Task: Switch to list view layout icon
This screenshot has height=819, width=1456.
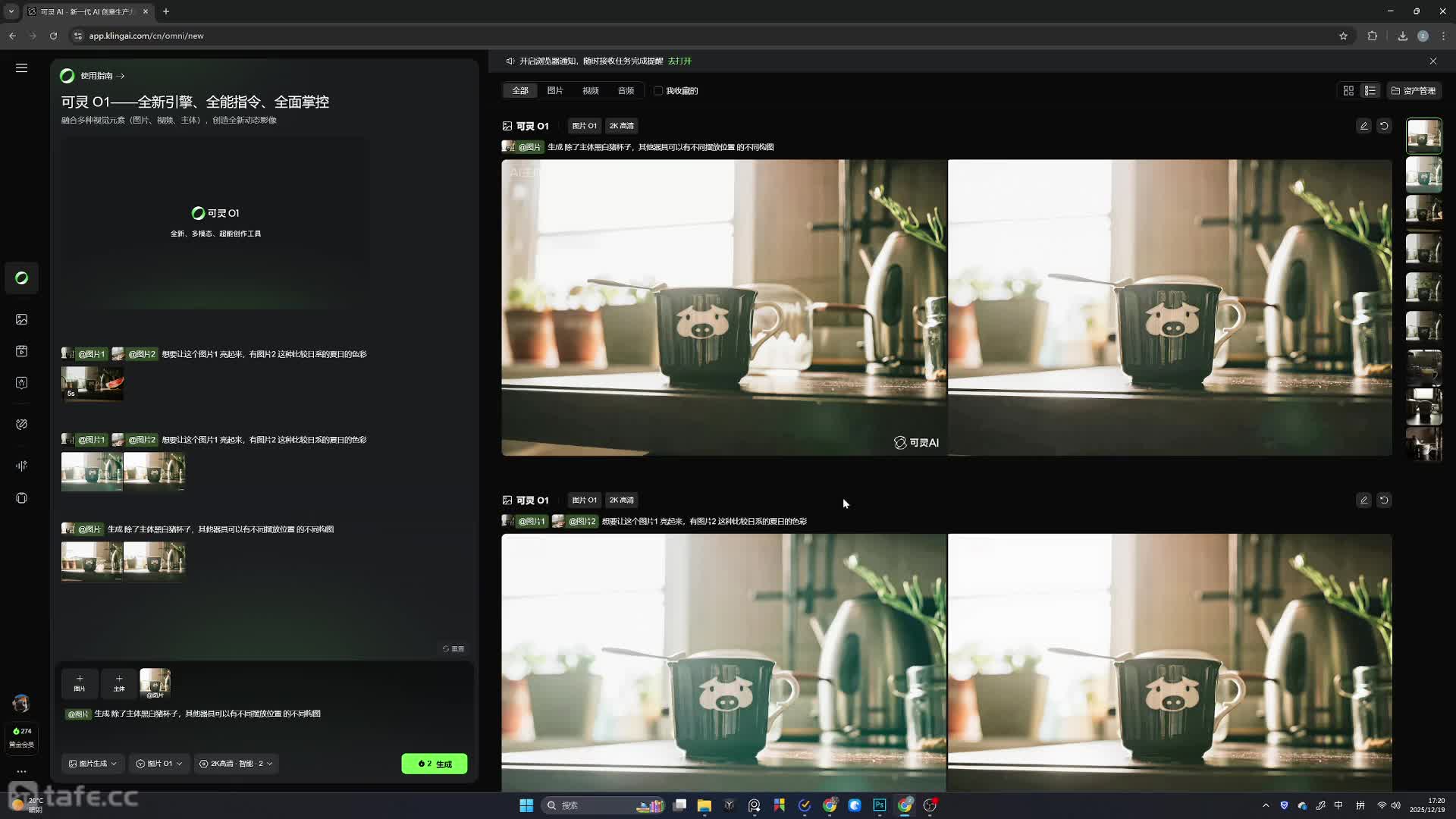Action: (x=1370, y=90)
